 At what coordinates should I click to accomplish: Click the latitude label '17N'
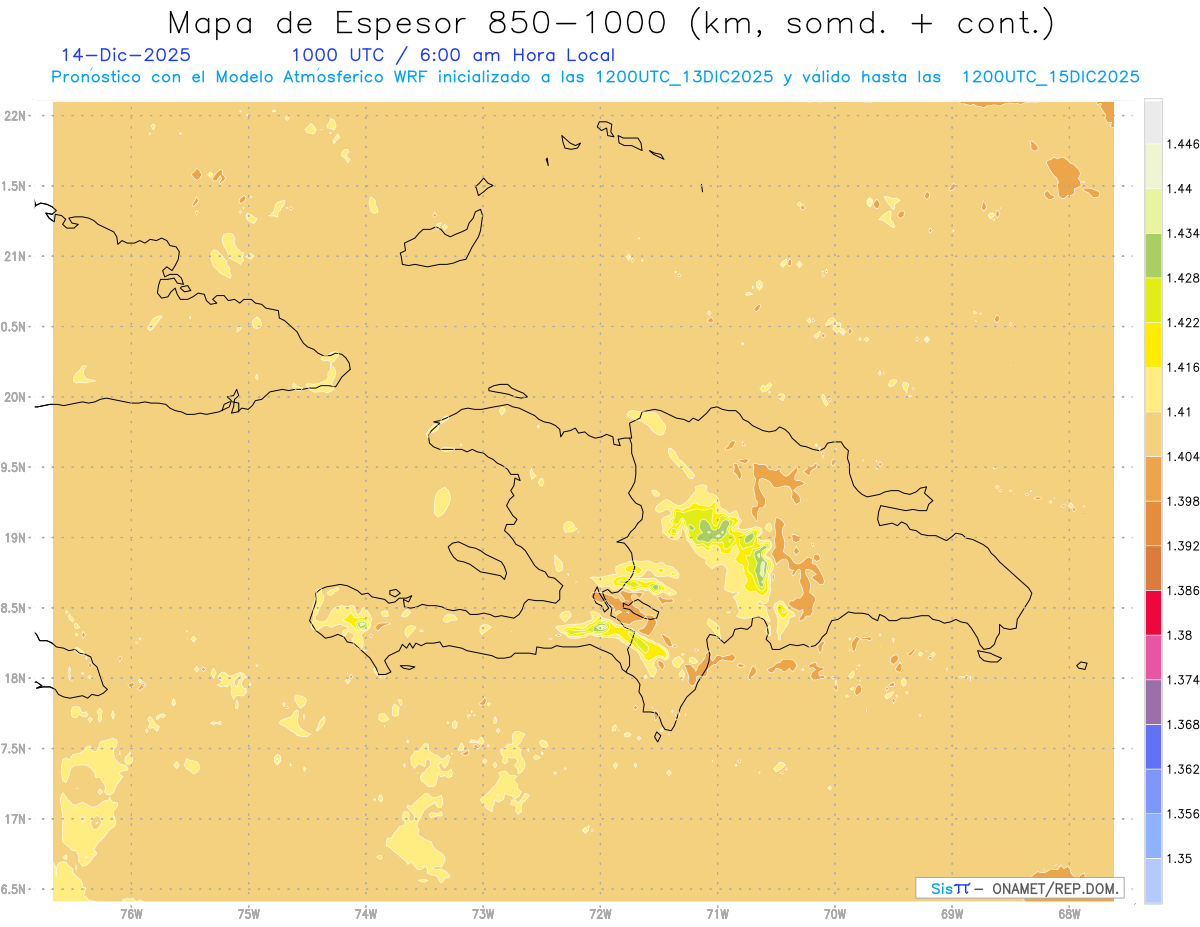[x=15, y=819]
